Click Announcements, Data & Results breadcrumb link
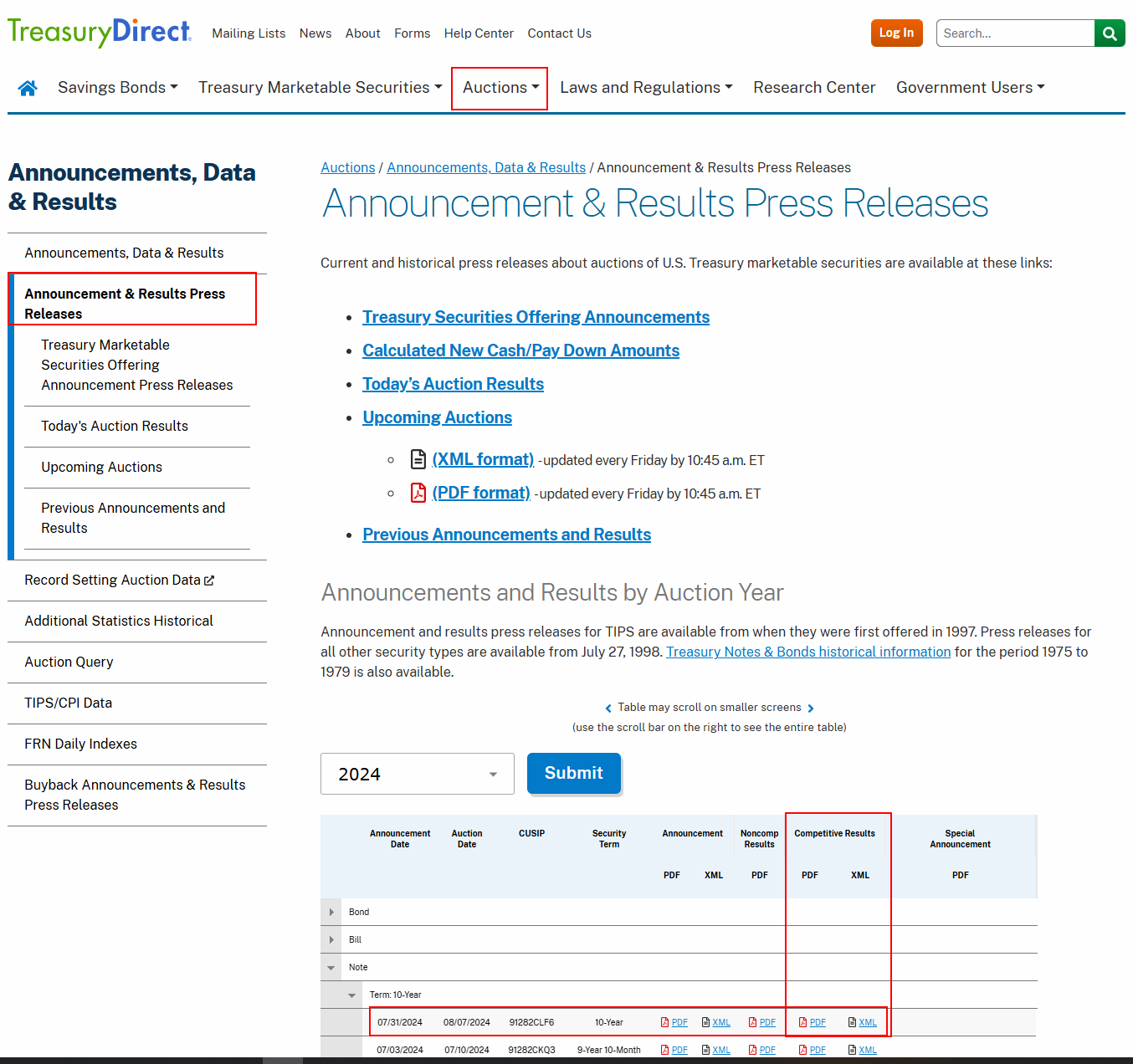 point(486,167)
